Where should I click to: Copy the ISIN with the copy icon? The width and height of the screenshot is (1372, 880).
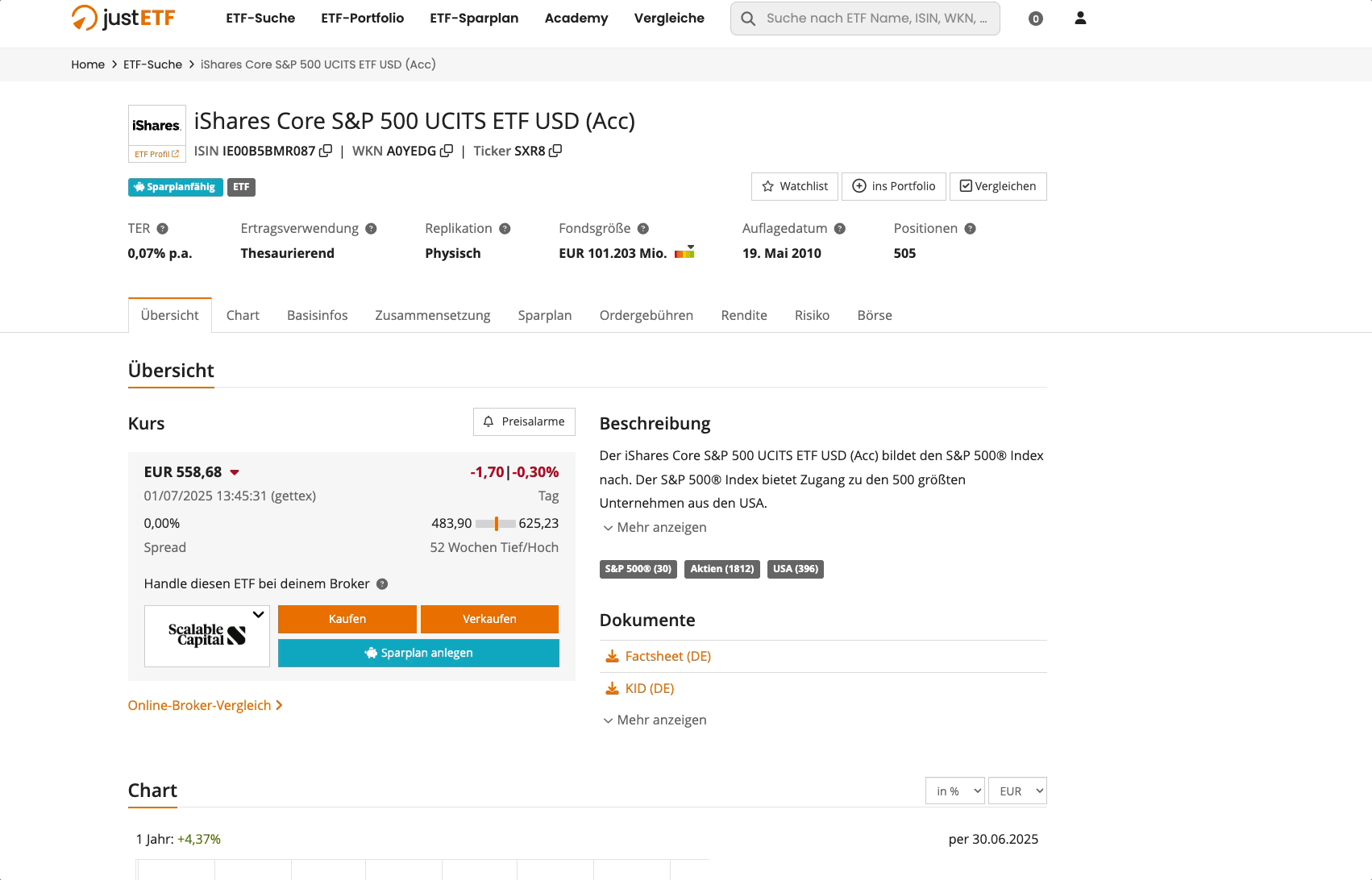(x=326, y=151)
